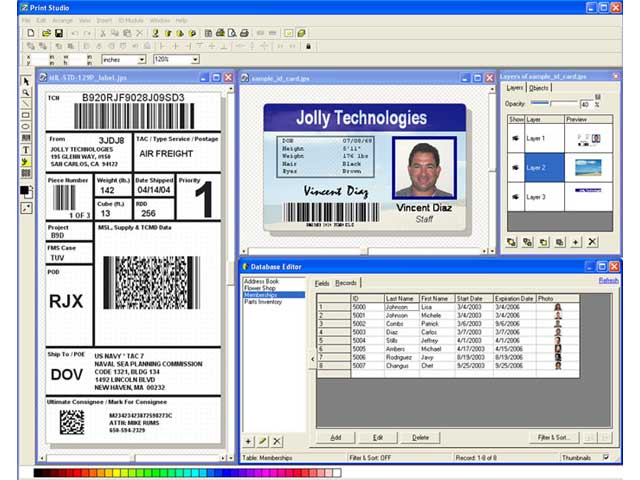Screen dimensions: 640x480
Task: Click the Opacity slider
Action: [554, 103]
